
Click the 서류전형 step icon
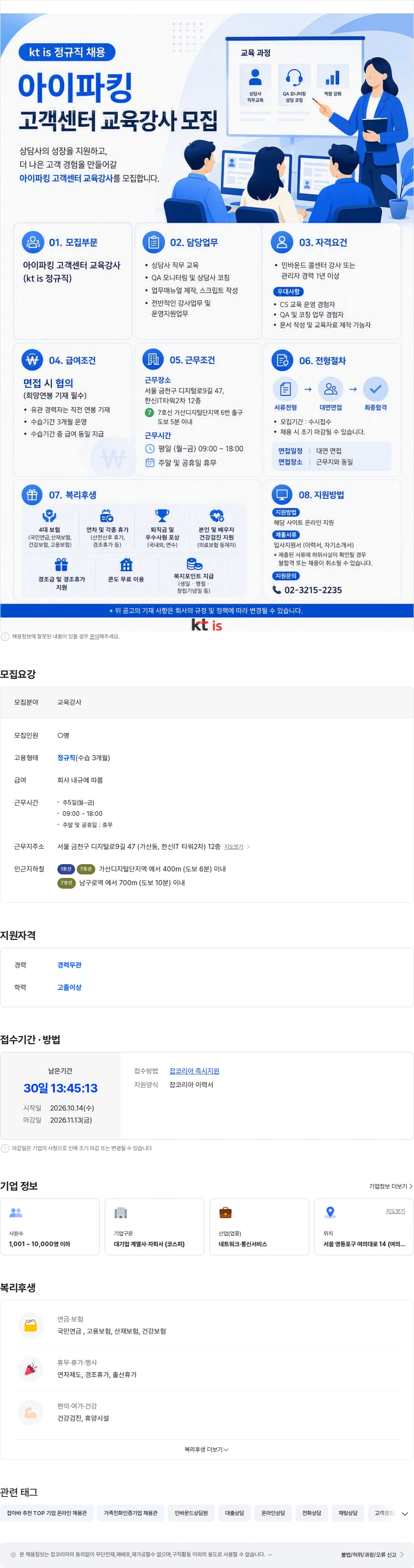coord(285,389)
